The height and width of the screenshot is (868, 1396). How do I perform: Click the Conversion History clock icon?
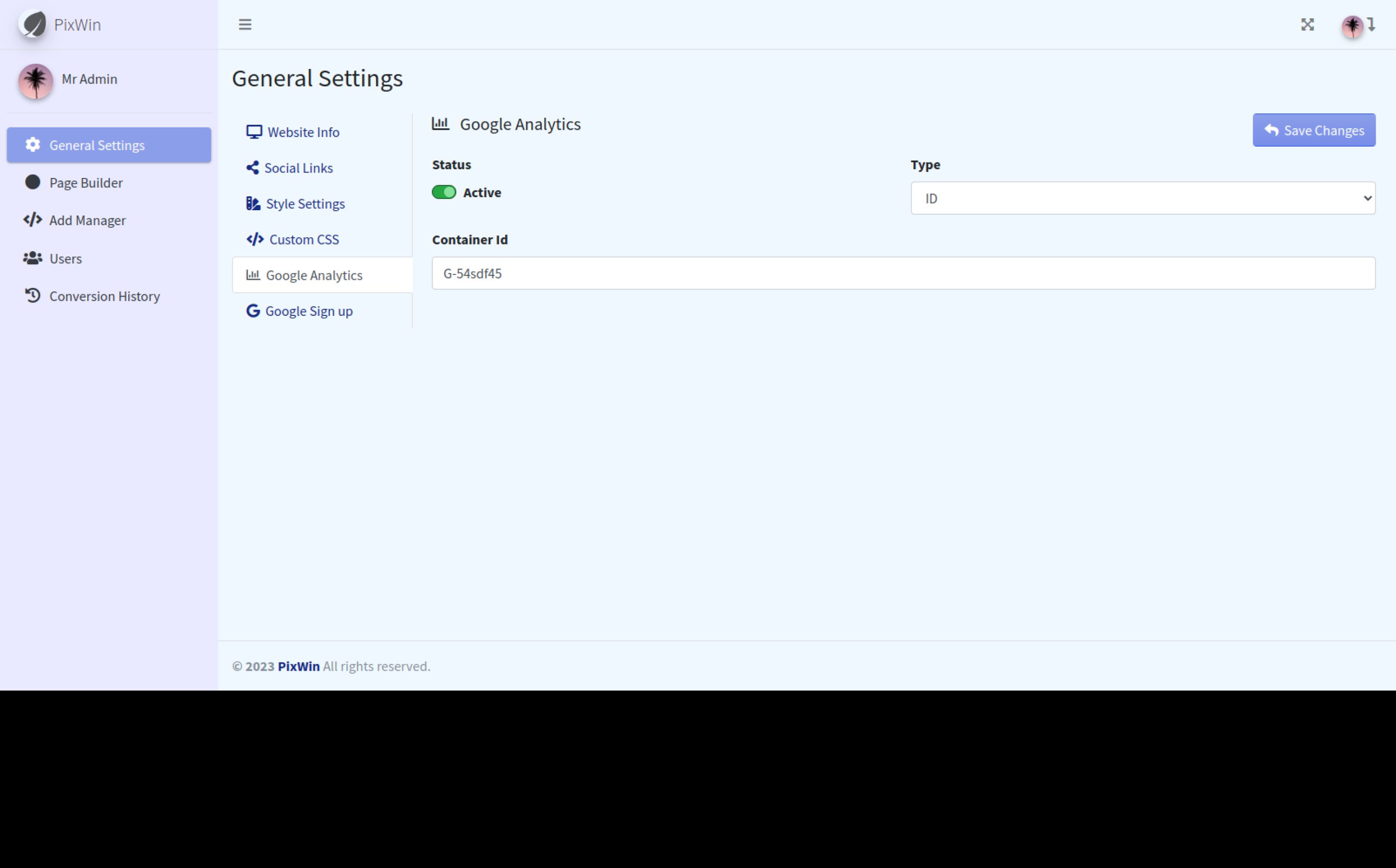pos(33,296)
